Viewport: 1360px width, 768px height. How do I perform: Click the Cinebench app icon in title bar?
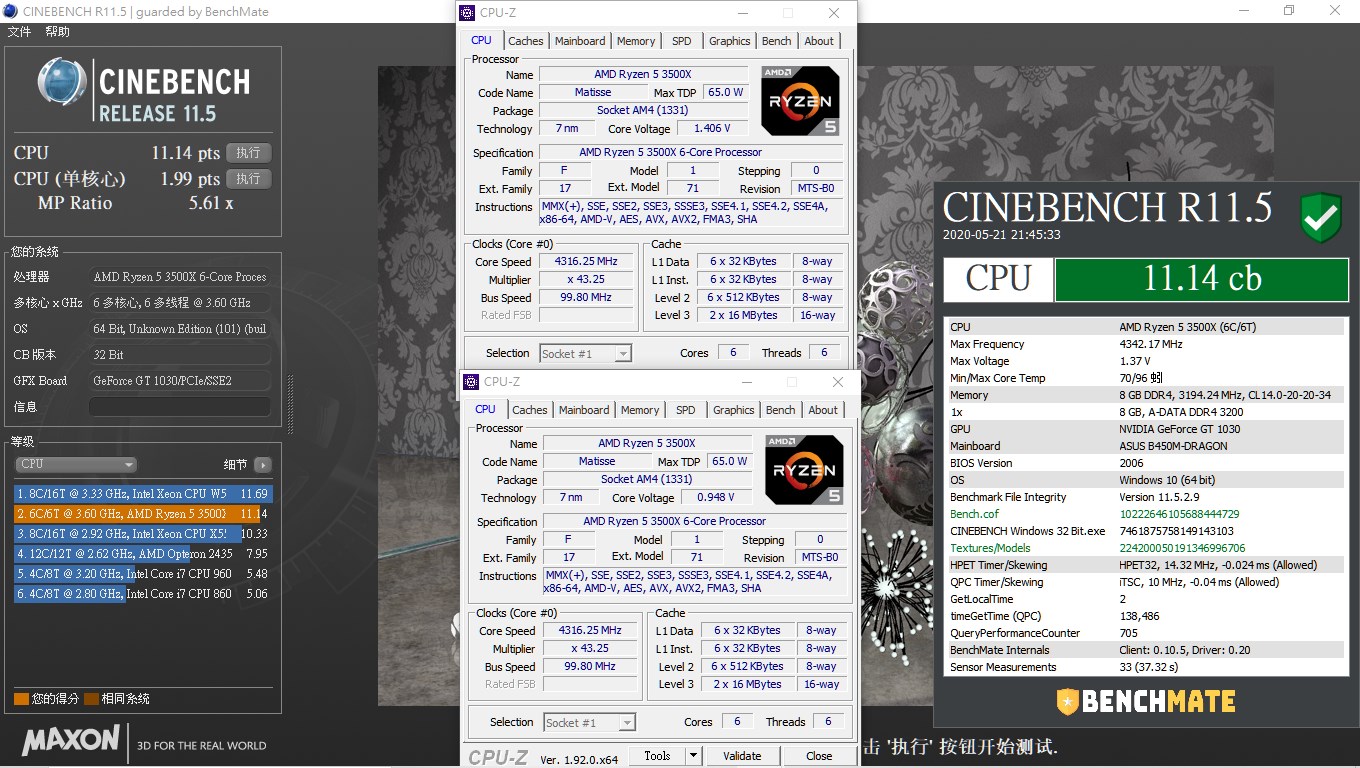pyautogui.click(x=10, y=11)
